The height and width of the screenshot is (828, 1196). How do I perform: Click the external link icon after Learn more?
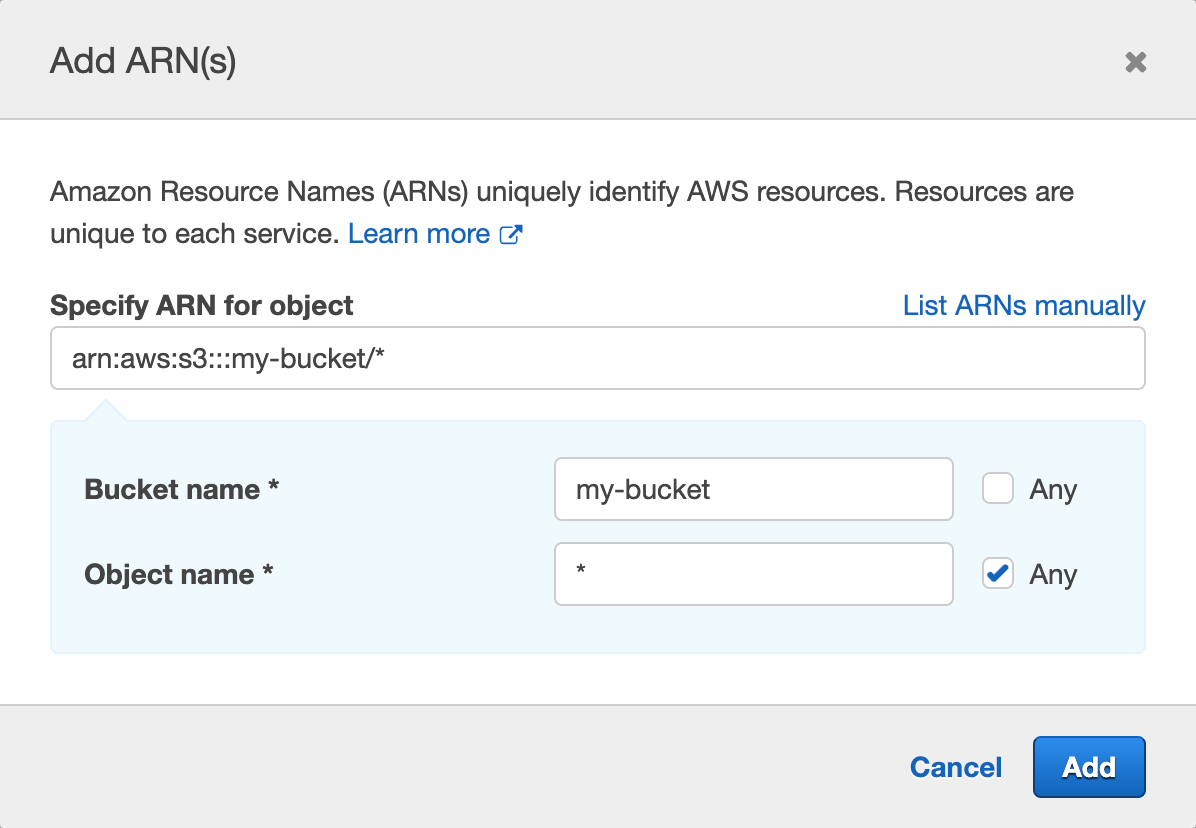511,235
